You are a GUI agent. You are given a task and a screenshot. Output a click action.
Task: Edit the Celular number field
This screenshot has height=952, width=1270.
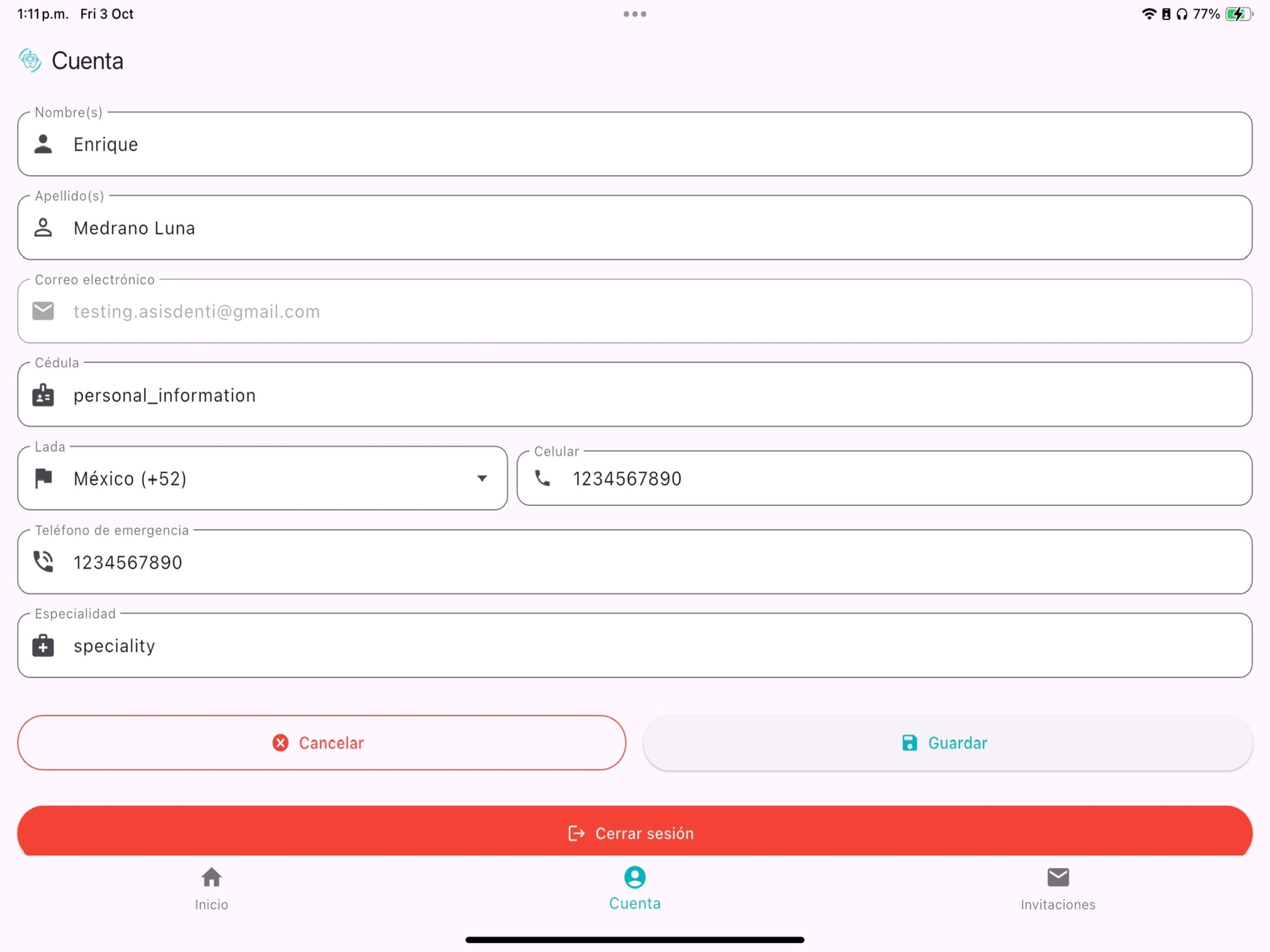point(885,478)
